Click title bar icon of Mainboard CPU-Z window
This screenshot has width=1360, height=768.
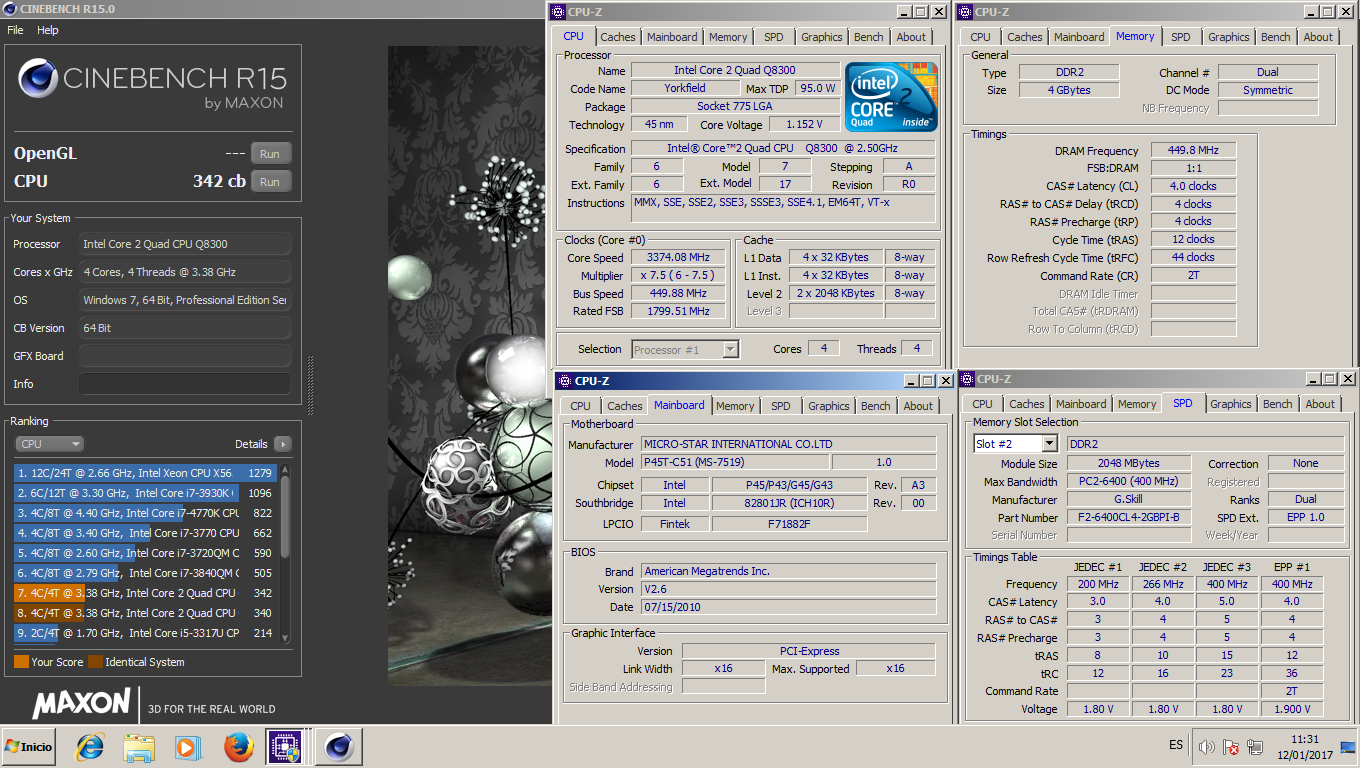564,381
